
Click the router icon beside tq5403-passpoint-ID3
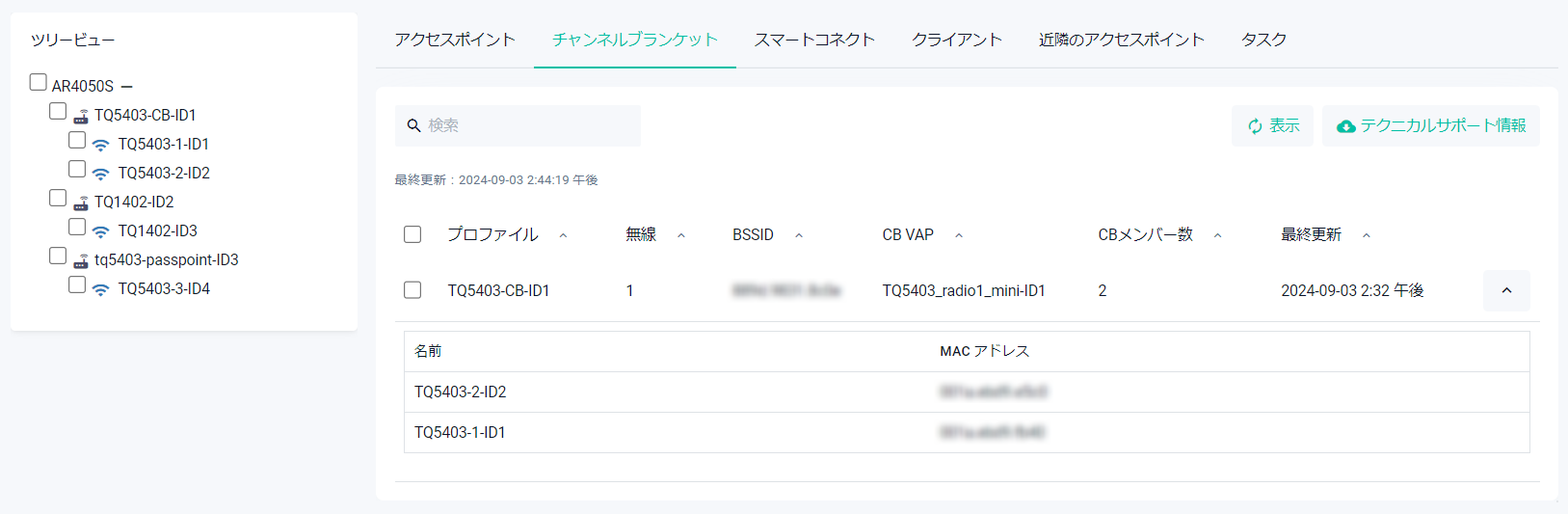(x=81, y=260)
